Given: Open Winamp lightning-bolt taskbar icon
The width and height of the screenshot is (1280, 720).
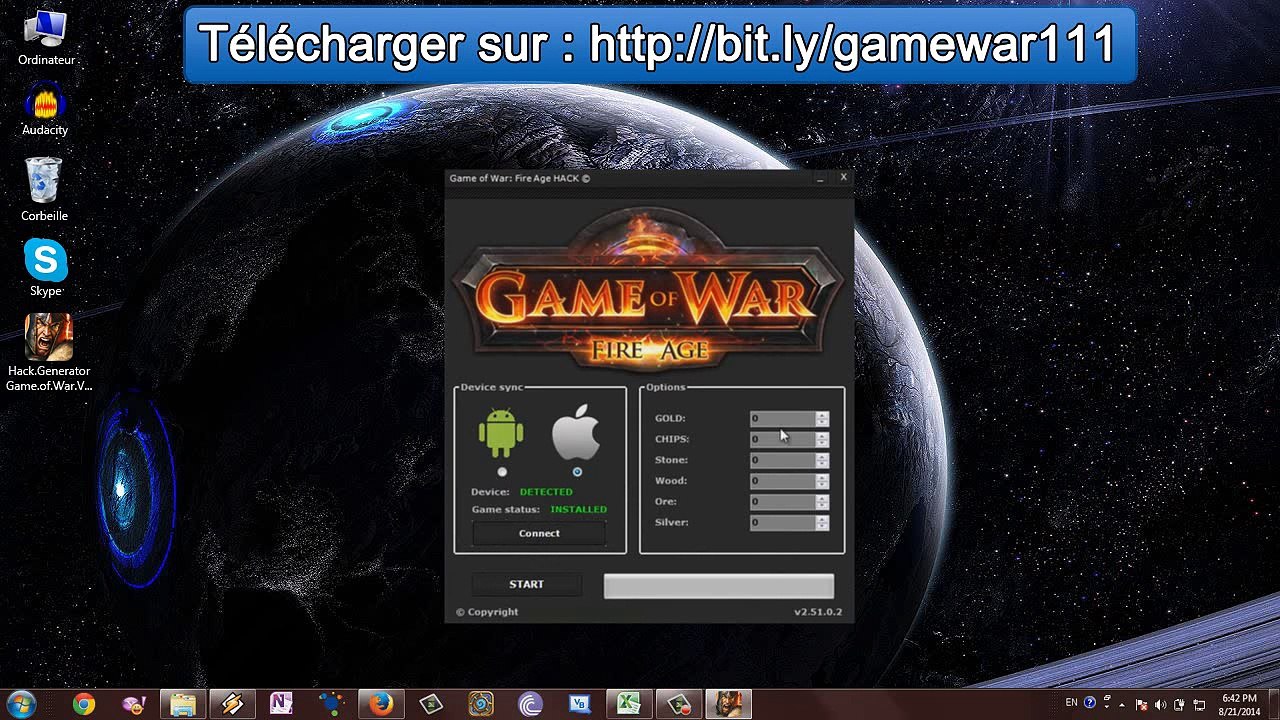Looking at the screenshot, I should tap(232, 704).
